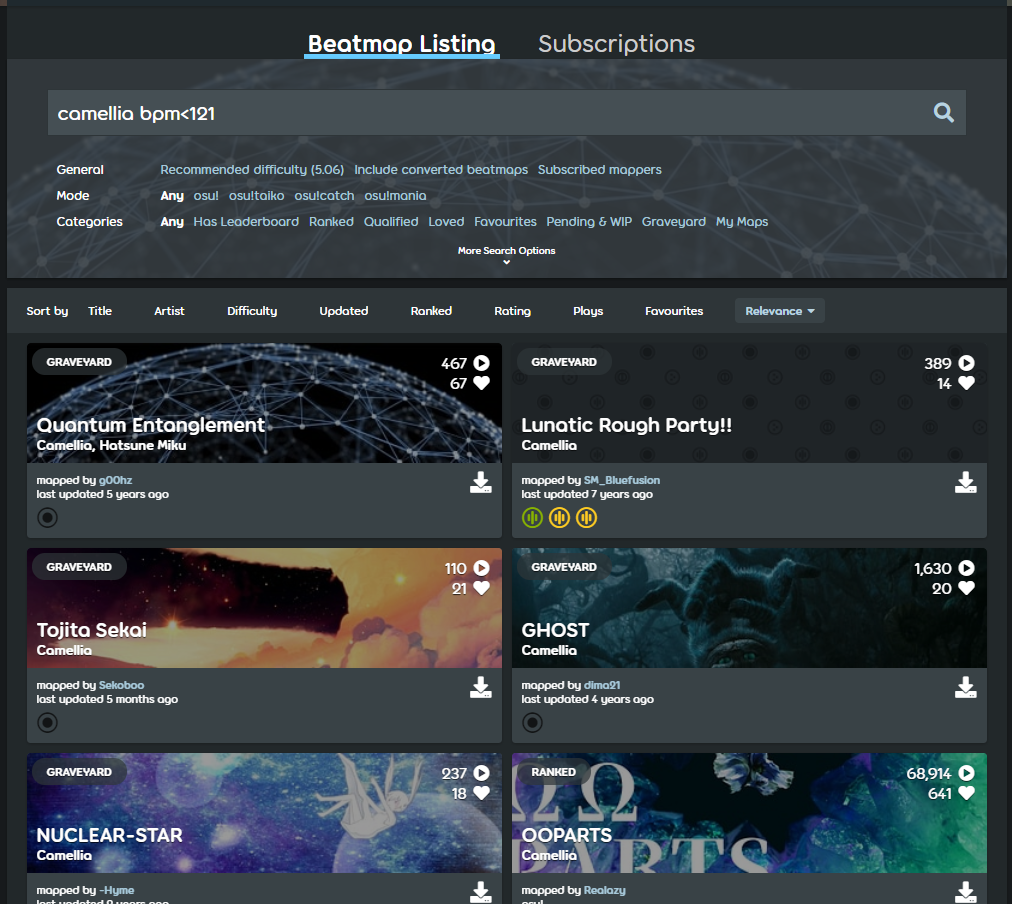Filter categories by Ranked
Viewport: 1012px width, 904px height.
coord(331,221)
